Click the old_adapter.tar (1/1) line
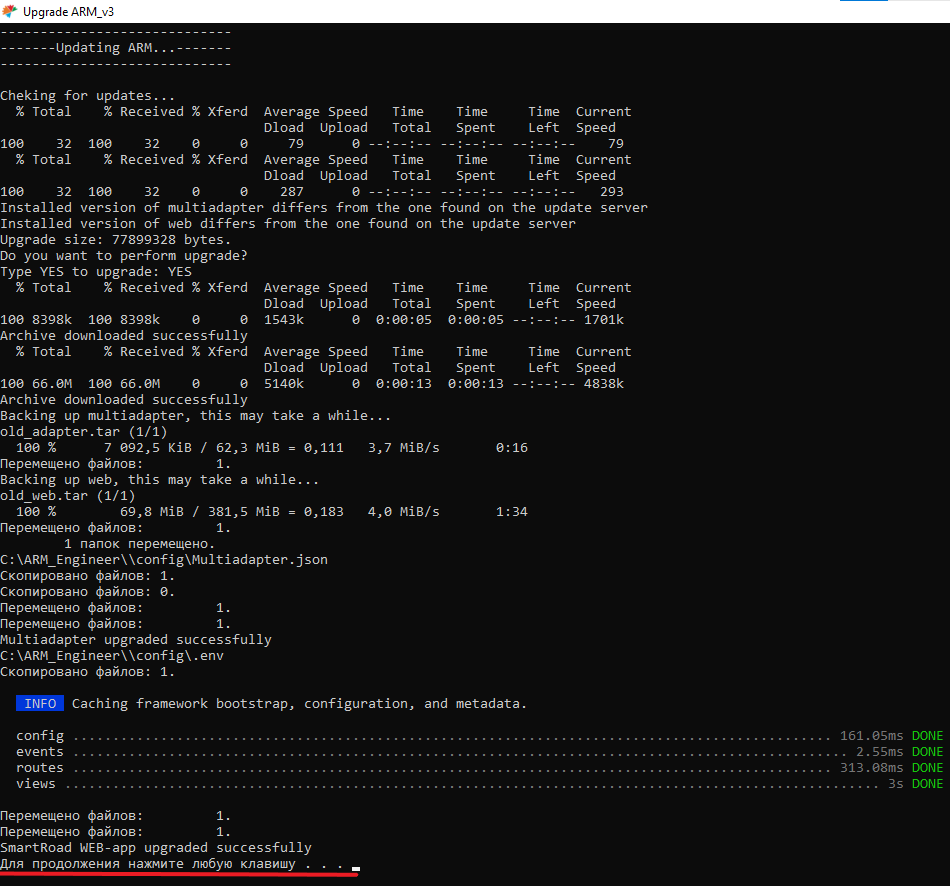This screenshot has height=886, width=950. click(84, 432)
